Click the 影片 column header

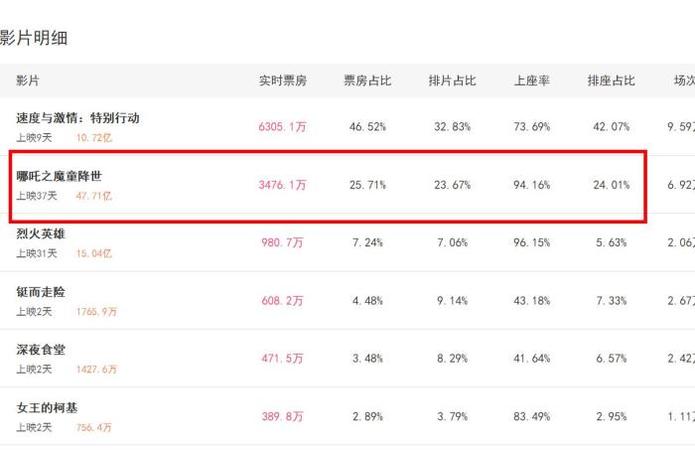pyautogui.click(x=27, y=81)
